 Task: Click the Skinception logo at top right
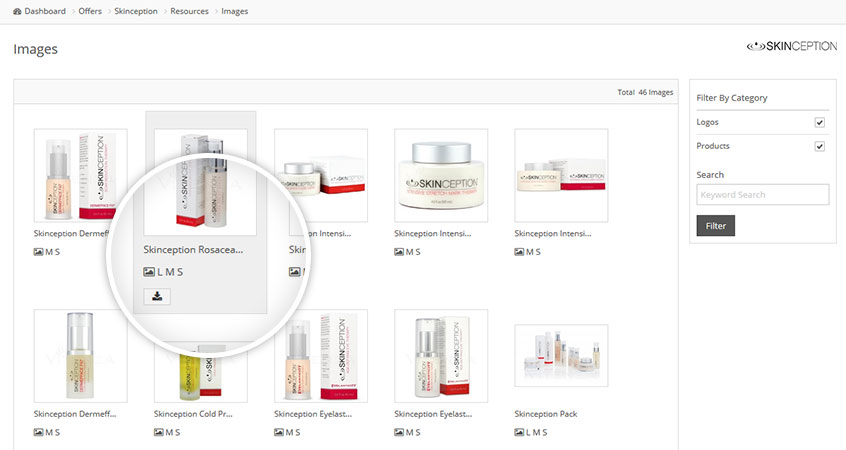pyautogui.click(x=792, y=46)
